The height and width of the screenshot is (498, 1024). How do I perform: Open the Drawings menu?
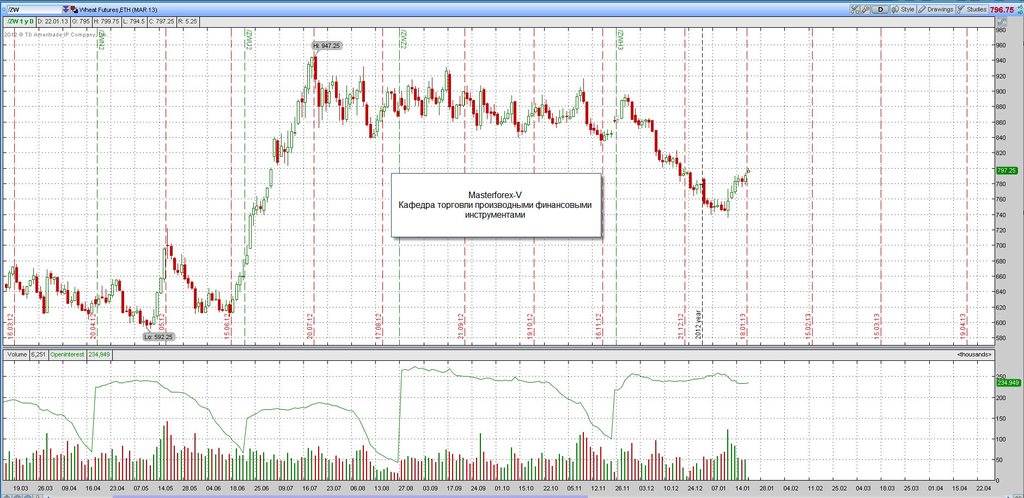click(936, 10)
